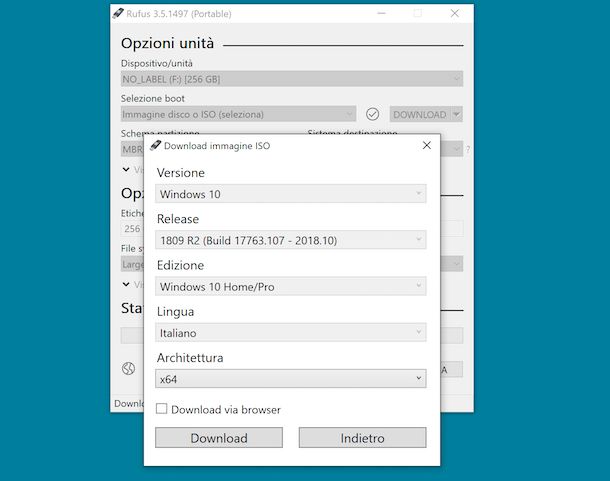The image size is (610, 481).
Task: Open the Selezione boot dropdown in Rufus window
Action: (238, 114)
